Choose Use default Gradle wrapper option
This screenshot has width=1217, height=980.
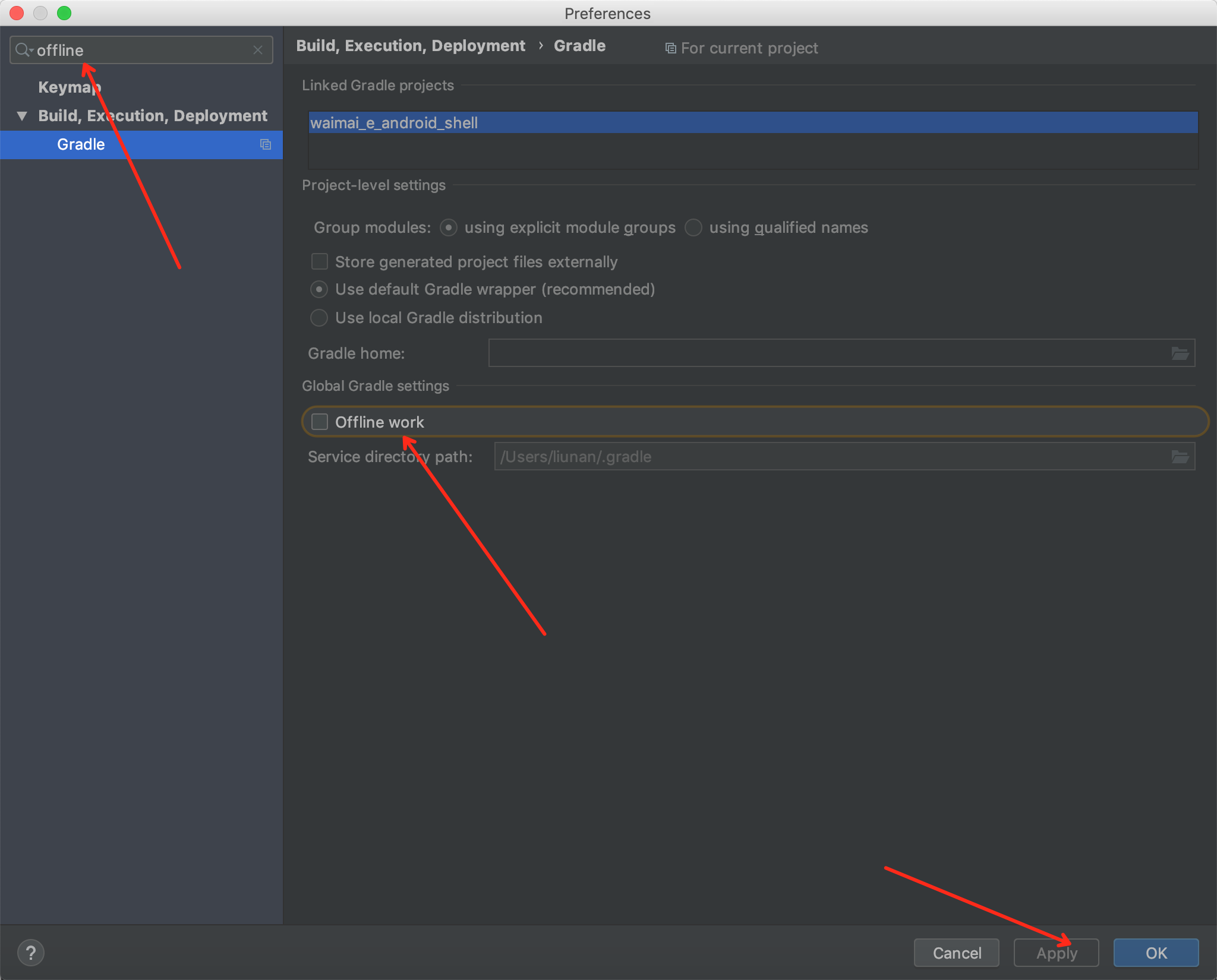tap(319, 289)
